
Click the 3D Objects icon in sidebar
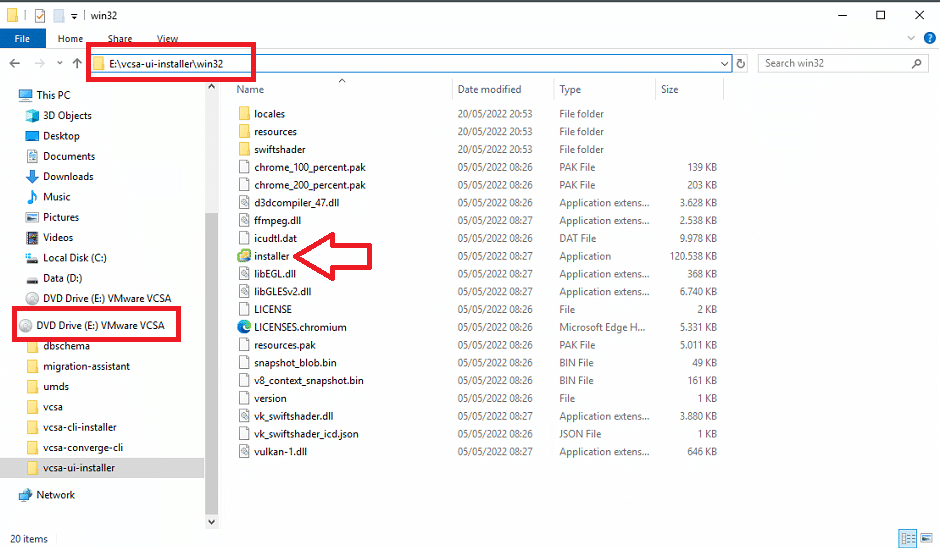(32, 116)
